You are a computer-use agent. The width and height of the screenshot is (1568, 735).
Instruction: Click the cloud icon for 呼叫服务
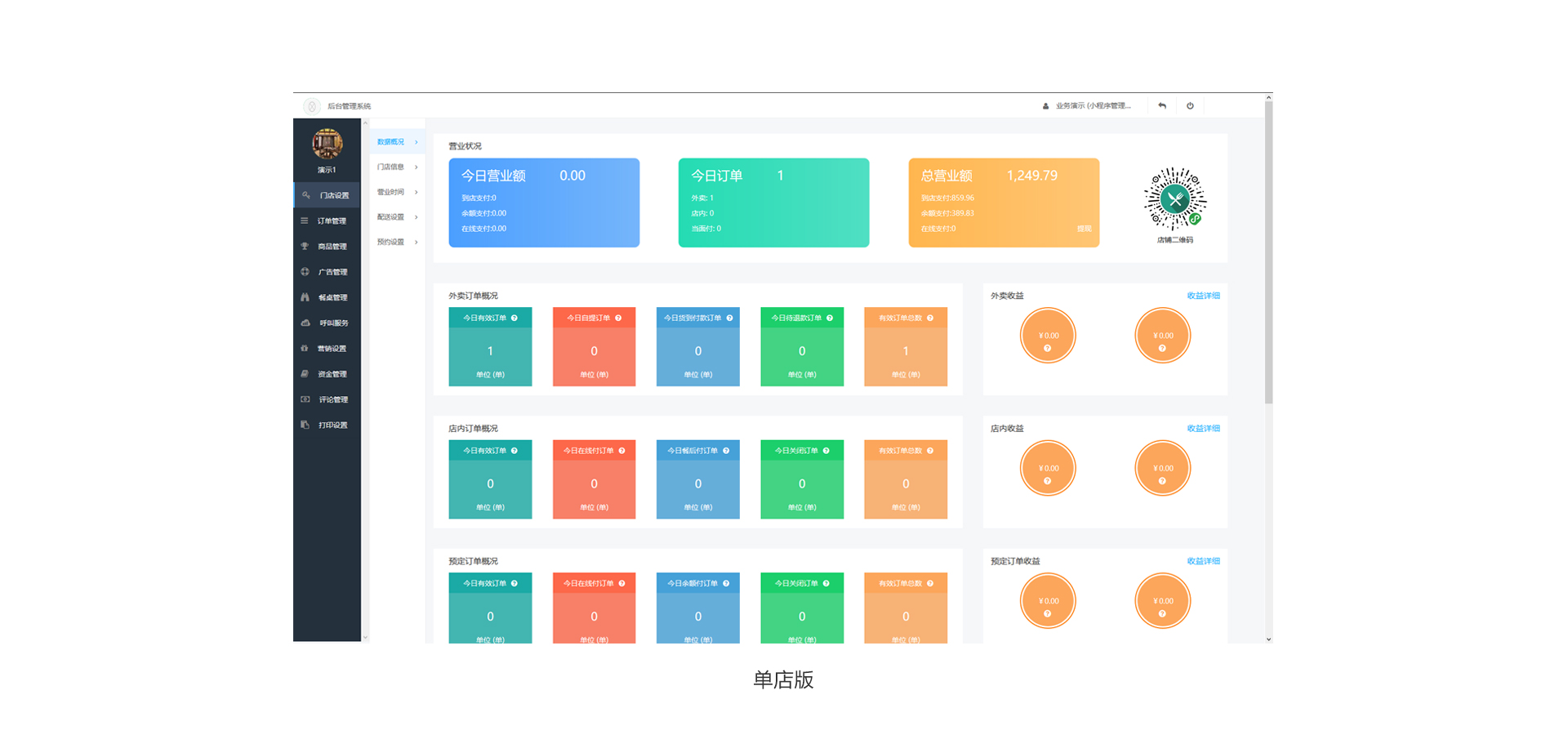pos(305,323)
